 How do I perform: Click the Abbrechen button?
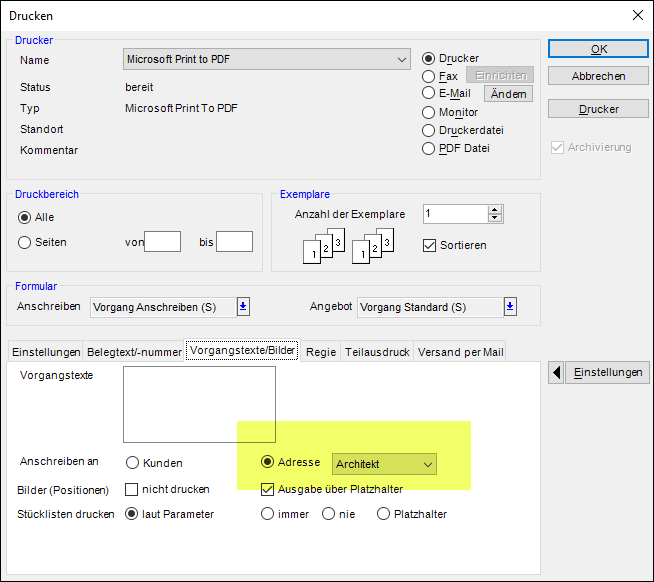(x=598, y=76)
